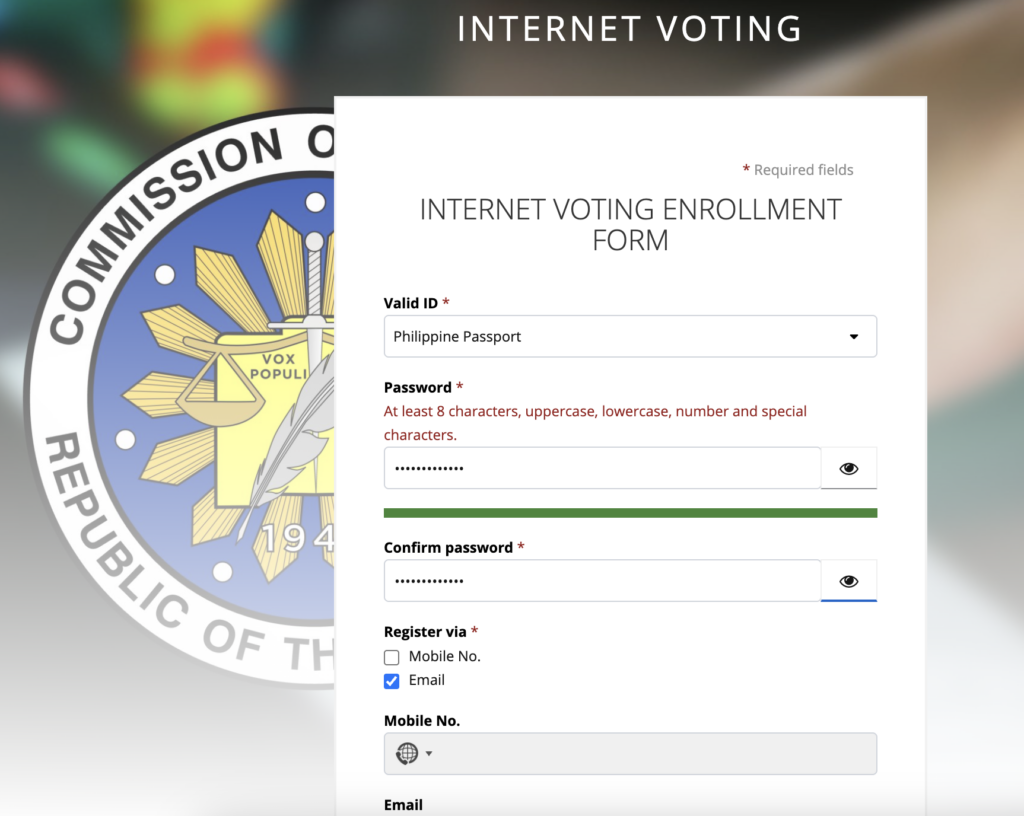Open the Valid ID dropdown showing Philippine Passport
1024x816 pixels.
pos(630,337)
